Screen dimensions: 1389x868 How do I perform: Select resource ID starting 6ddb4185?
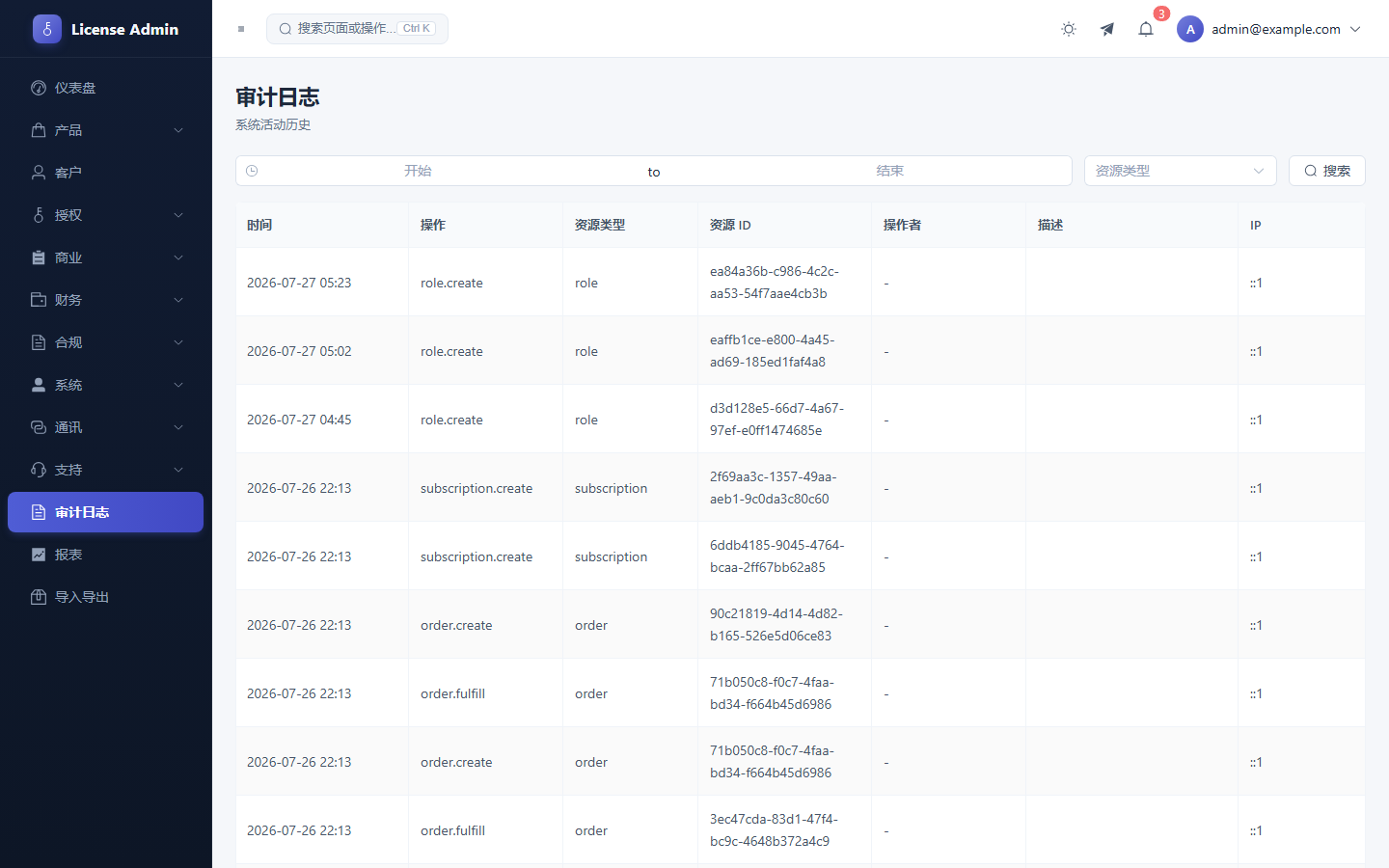click(777, 556)
